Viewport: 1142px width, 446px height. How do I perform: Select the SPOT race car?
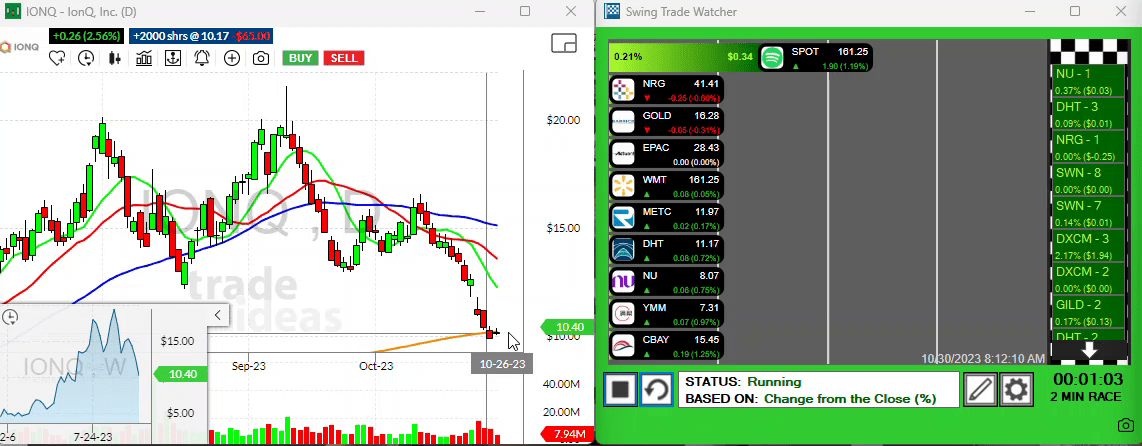pyautogui.click(x=815, y=58)
